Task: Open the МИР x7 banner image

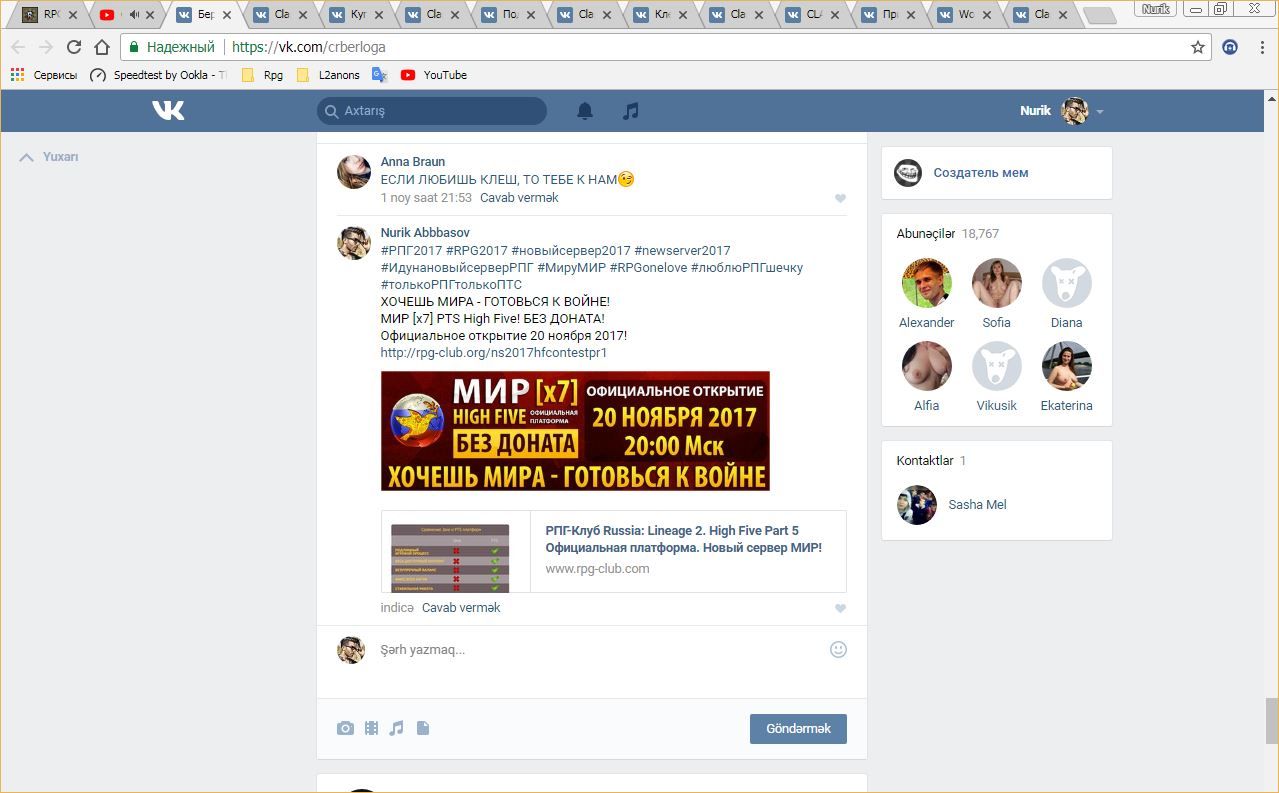Action: (x=575, y=431)
